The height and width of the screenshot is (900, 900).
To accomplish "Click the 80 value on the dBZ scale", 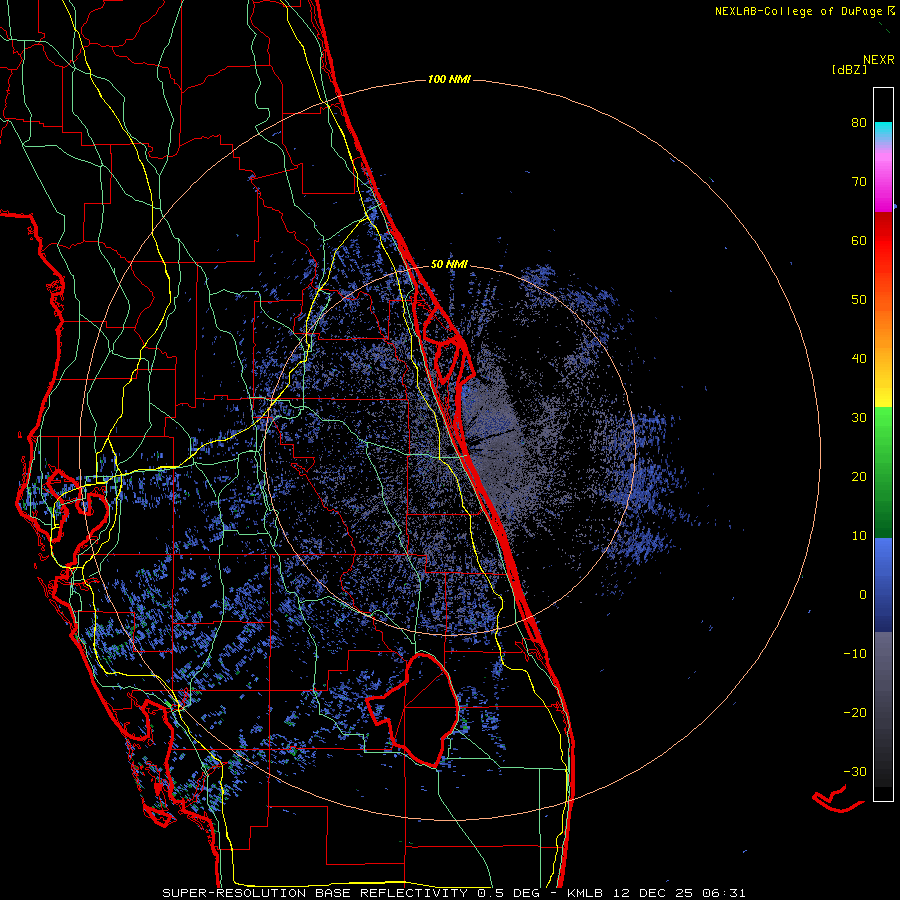I will coord(859,123).
